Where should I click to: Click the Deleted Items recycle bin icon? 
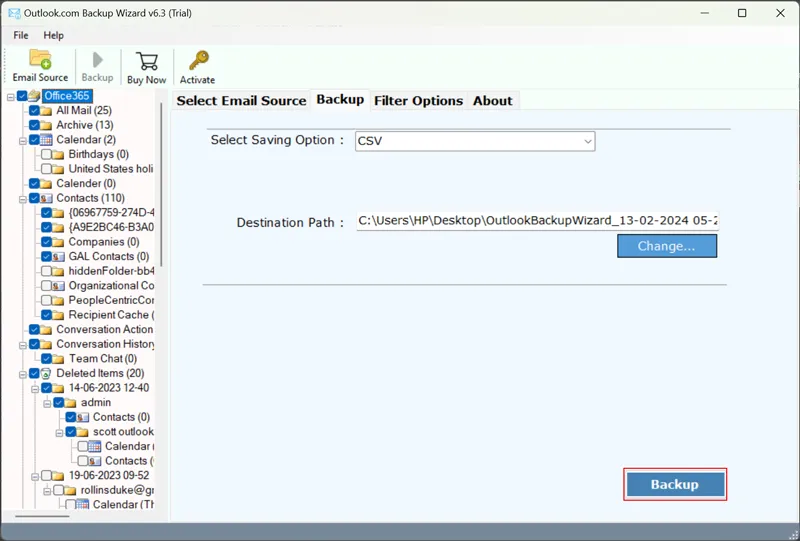[x=47, y=373]
